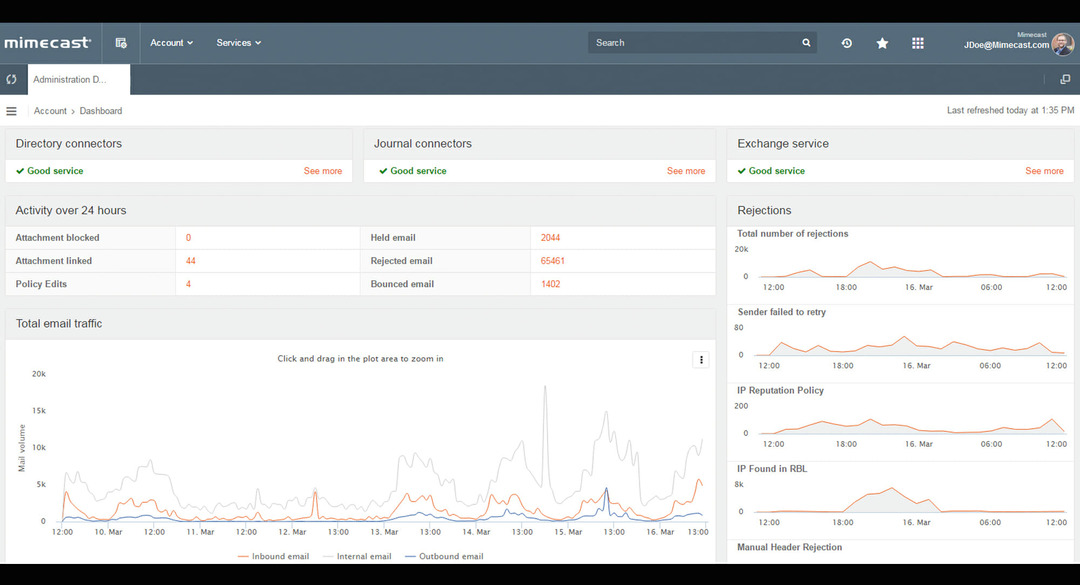
Task: Click the dashboard settings icon in toolbar
Action: (120, 43)
